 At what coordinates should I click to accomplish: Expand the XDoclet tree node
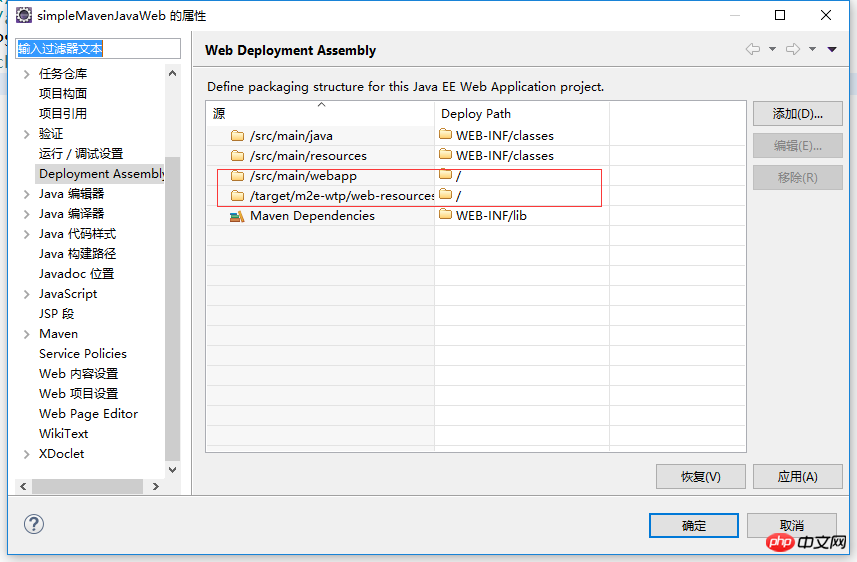[26, 454]
